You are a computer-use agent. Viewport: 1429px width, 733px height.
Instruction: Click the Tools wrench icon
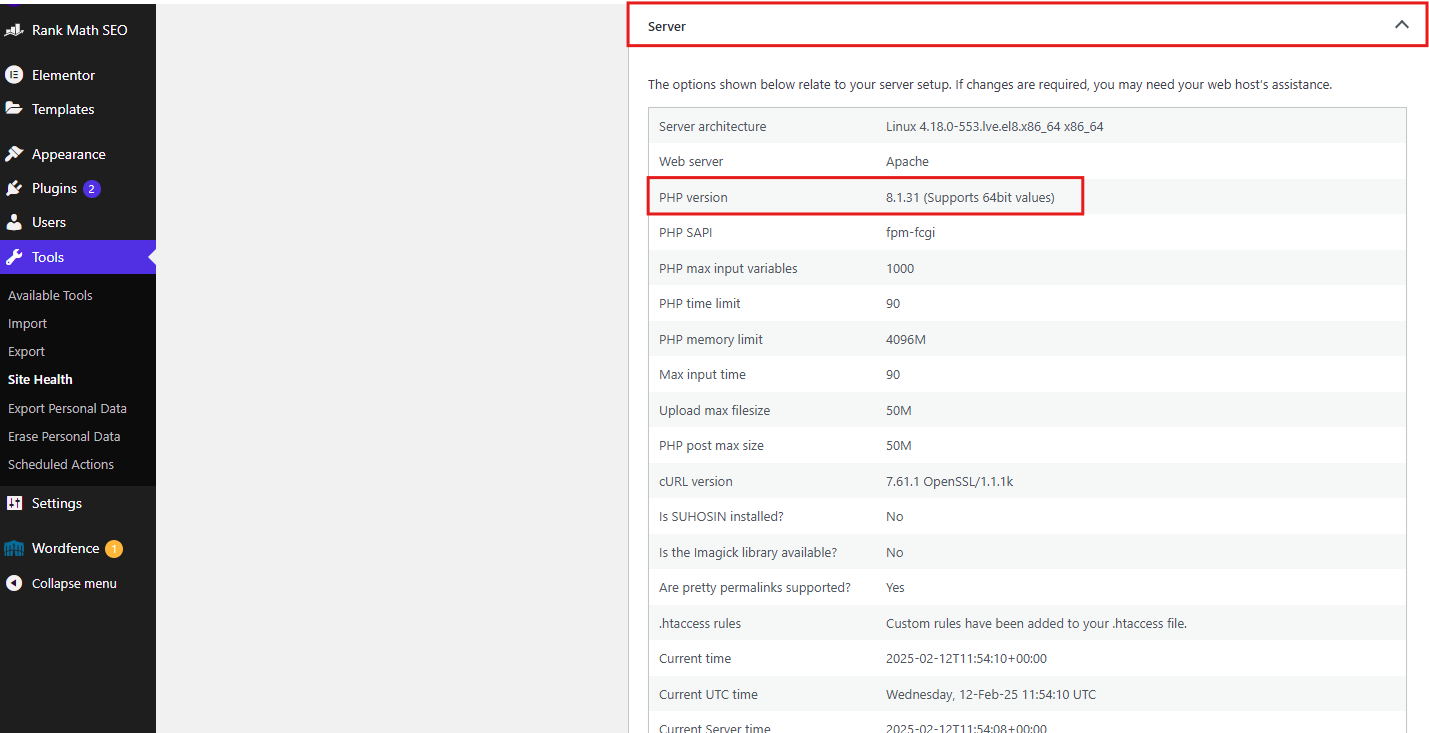14,257
